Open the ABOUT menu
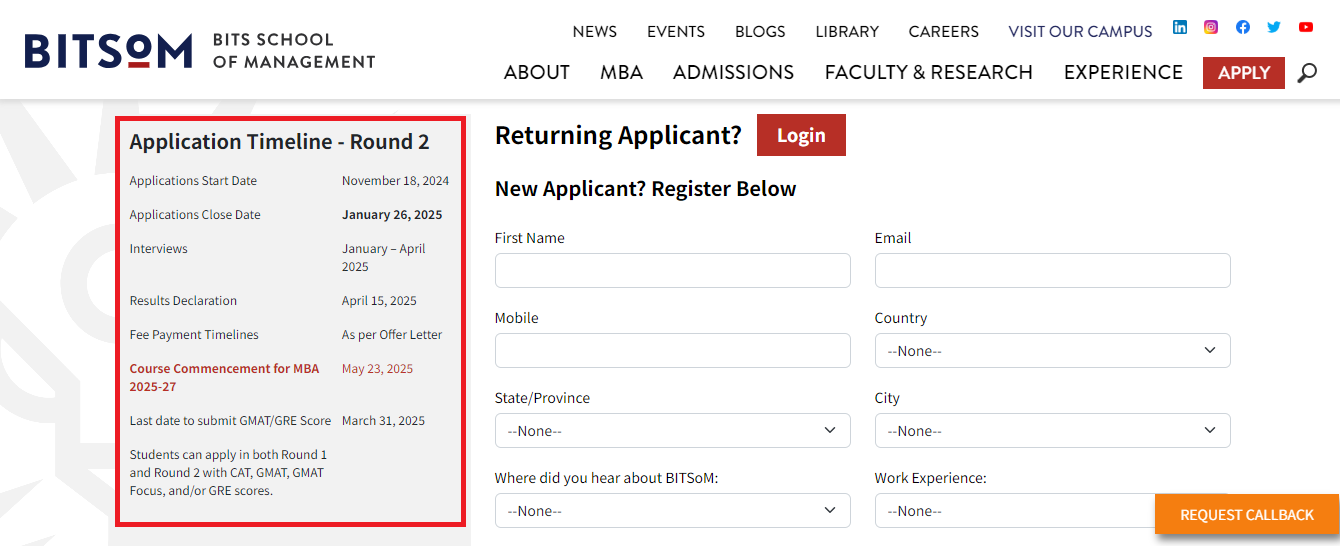Screen dimensions: 1340x546 [537, 72]
